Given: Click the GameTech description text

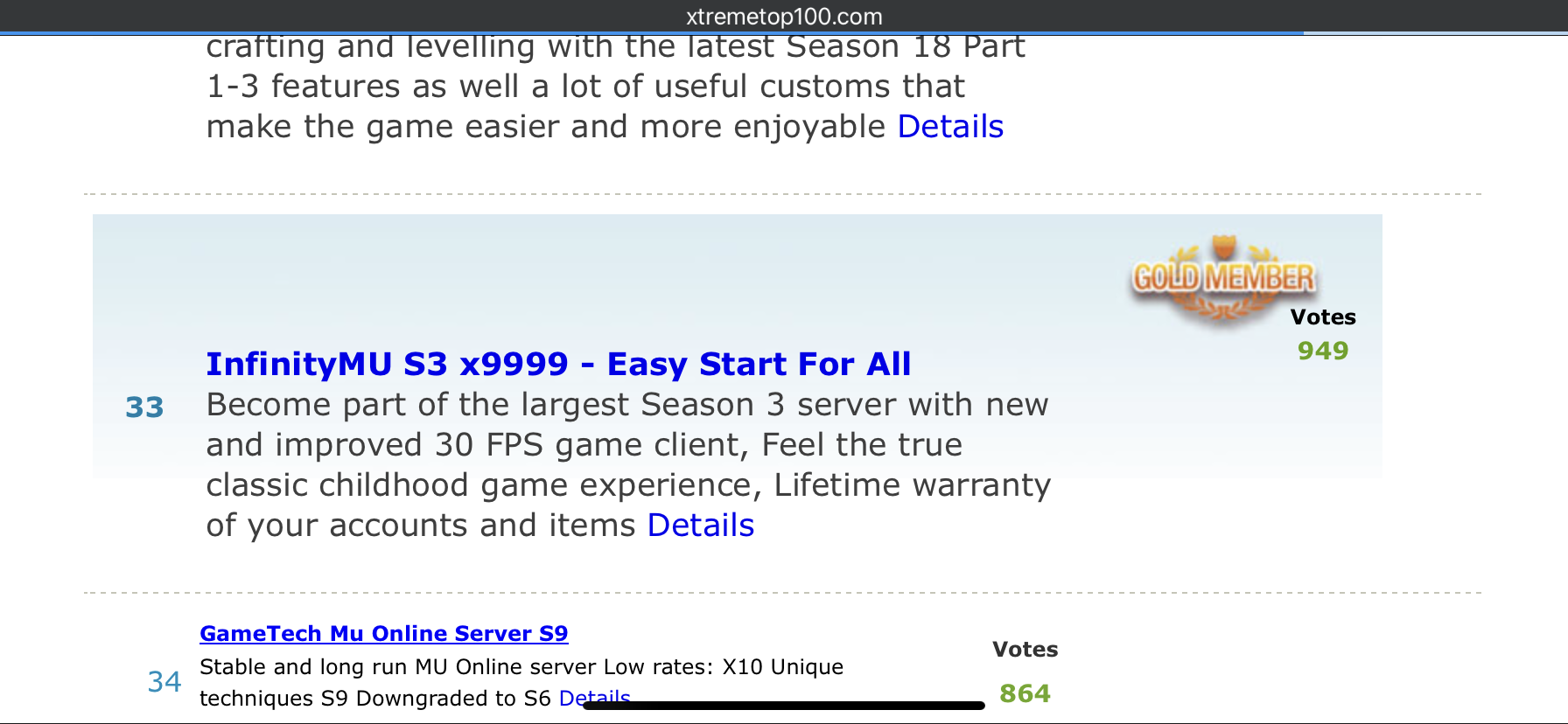Looking at the screenshot, I should coord(521,682).
